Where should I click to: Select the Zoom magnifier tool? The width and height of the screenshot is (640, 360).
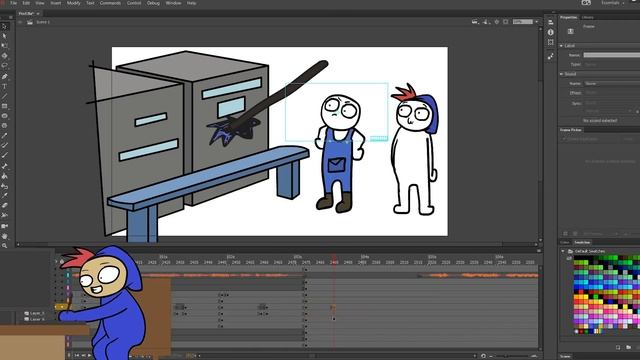(x=4, y=246)
